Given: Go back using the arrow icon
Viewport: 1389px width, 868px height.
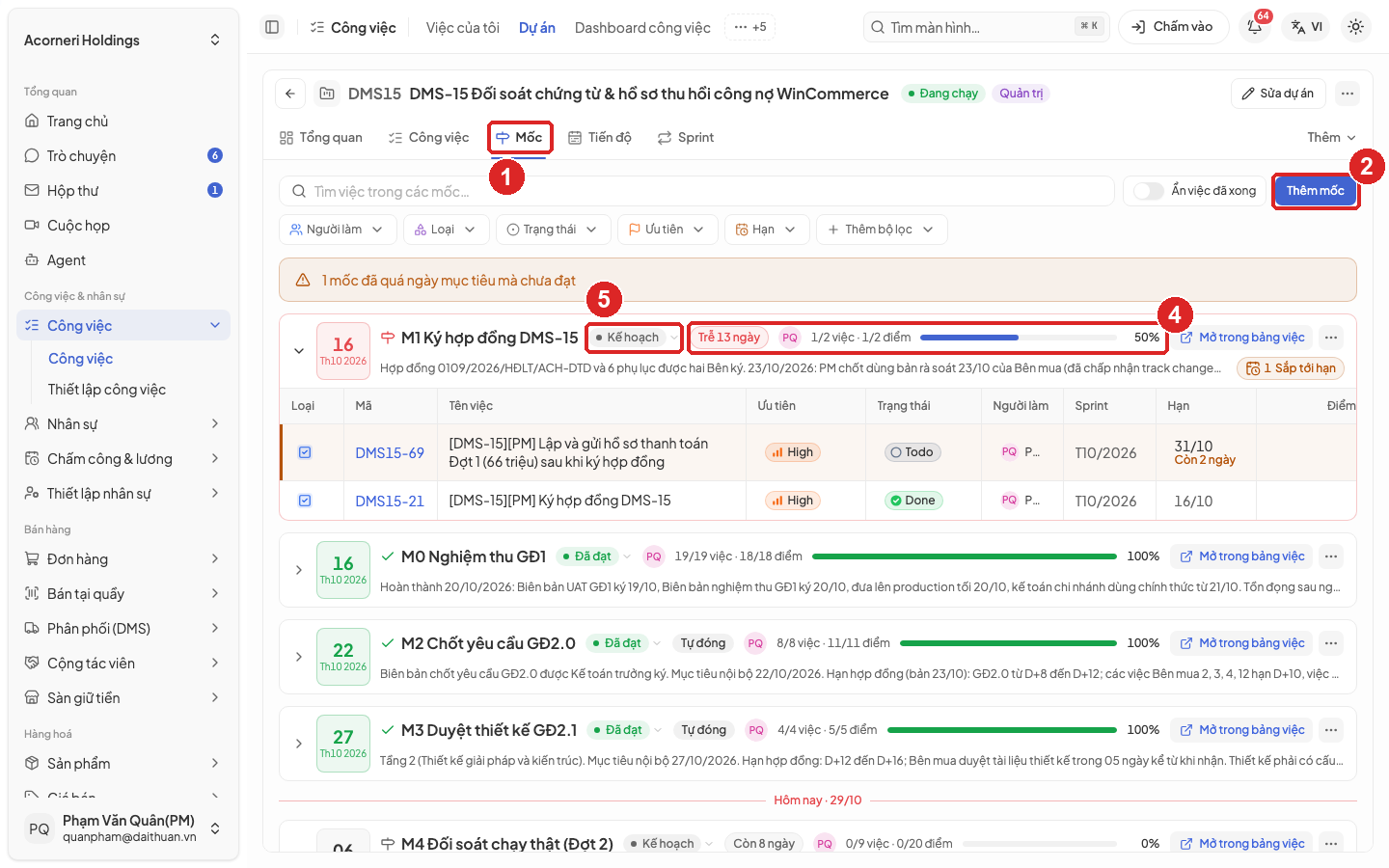Looking at the screenshot, I should coord(290,94).
